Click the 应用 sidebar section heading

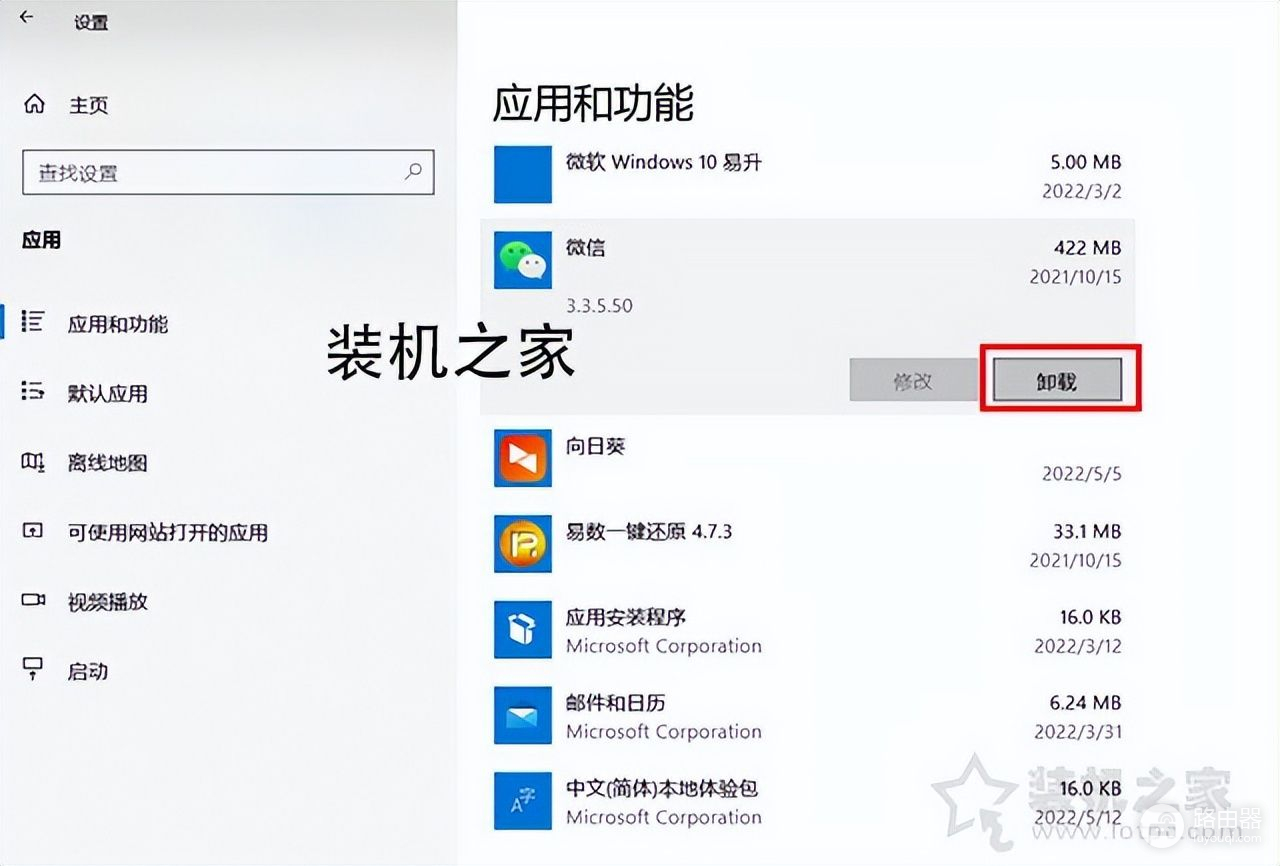coord(42,240)
